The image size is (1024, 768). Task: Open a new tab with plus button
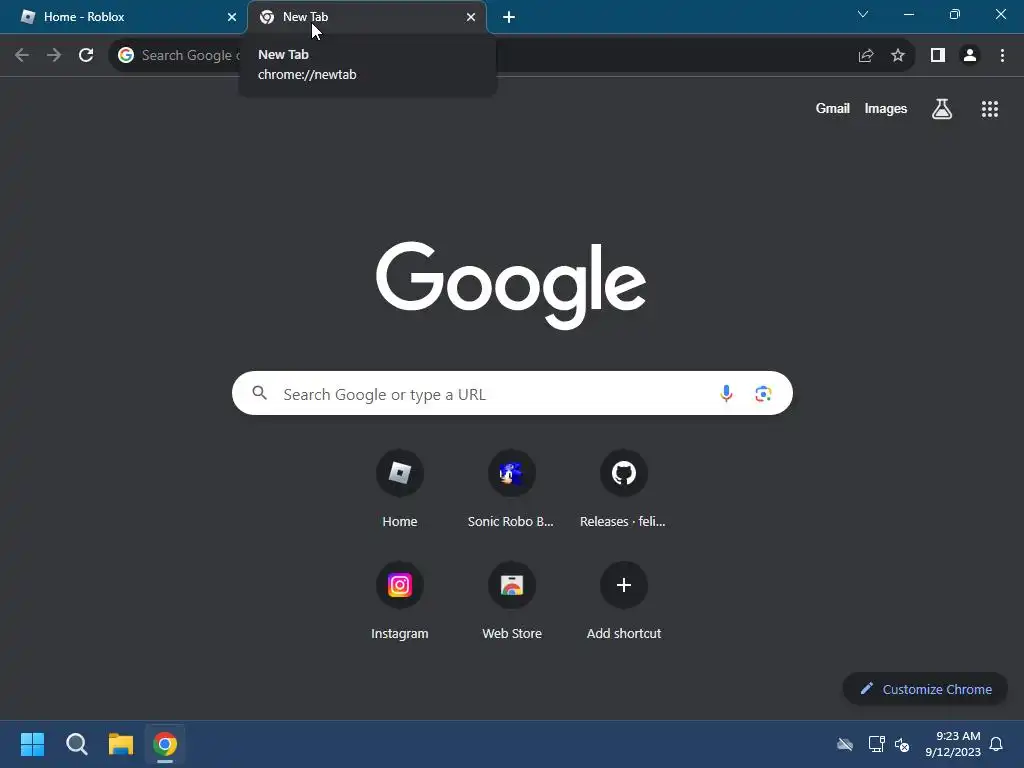[509, 17]
